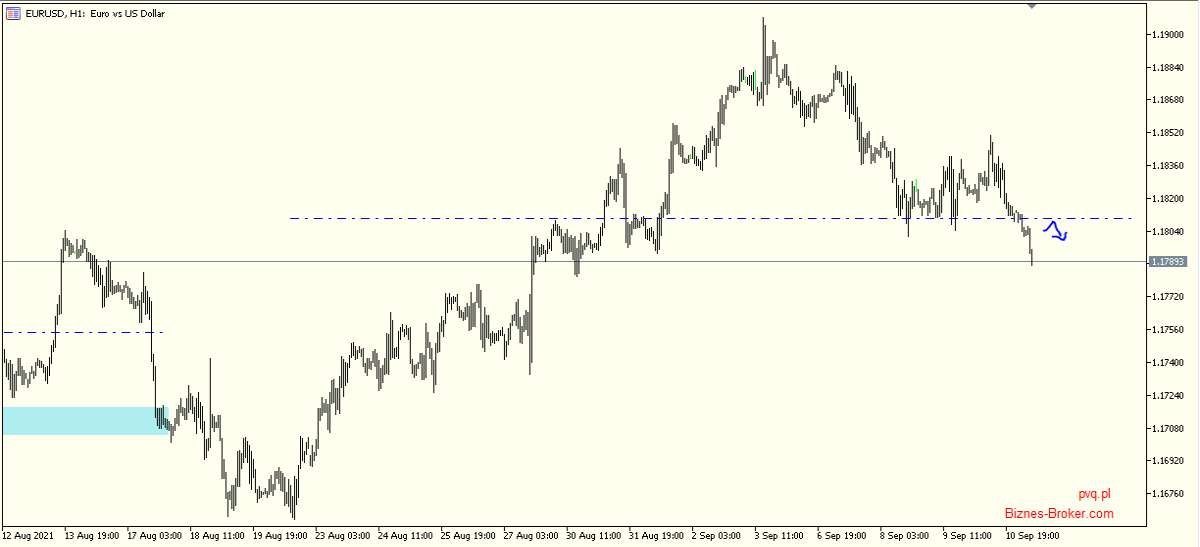Click the '2 Sep 03:00' timestamp on time scale

(717, 536)
